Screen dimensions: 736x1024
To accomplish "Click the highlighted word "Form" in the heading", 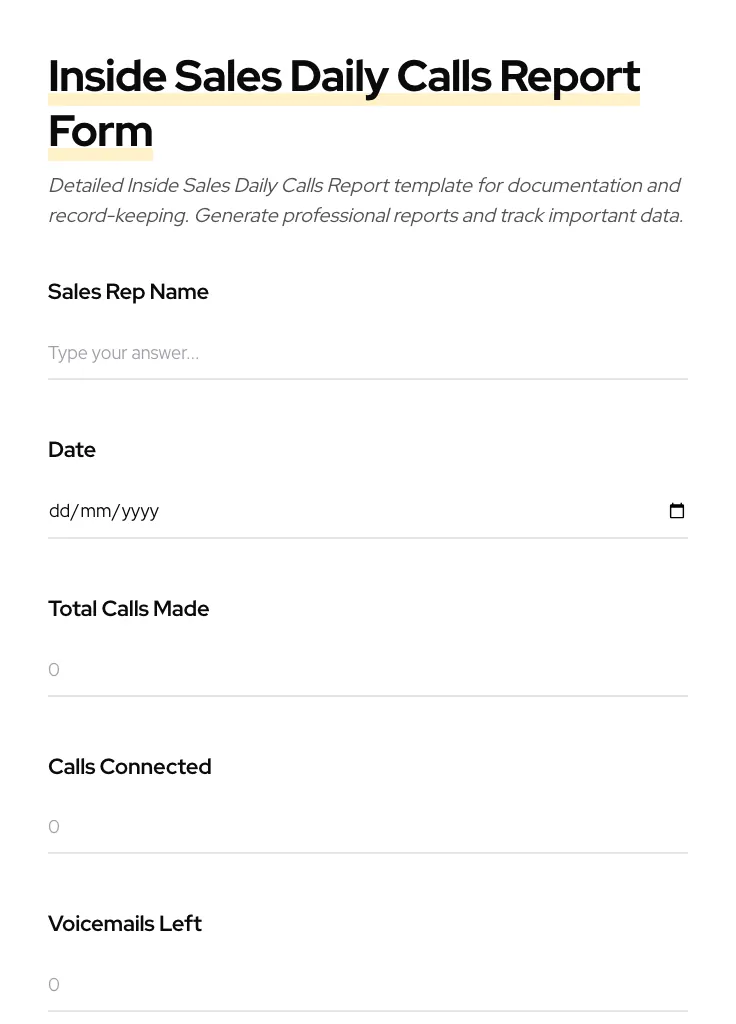I will 100,131.
